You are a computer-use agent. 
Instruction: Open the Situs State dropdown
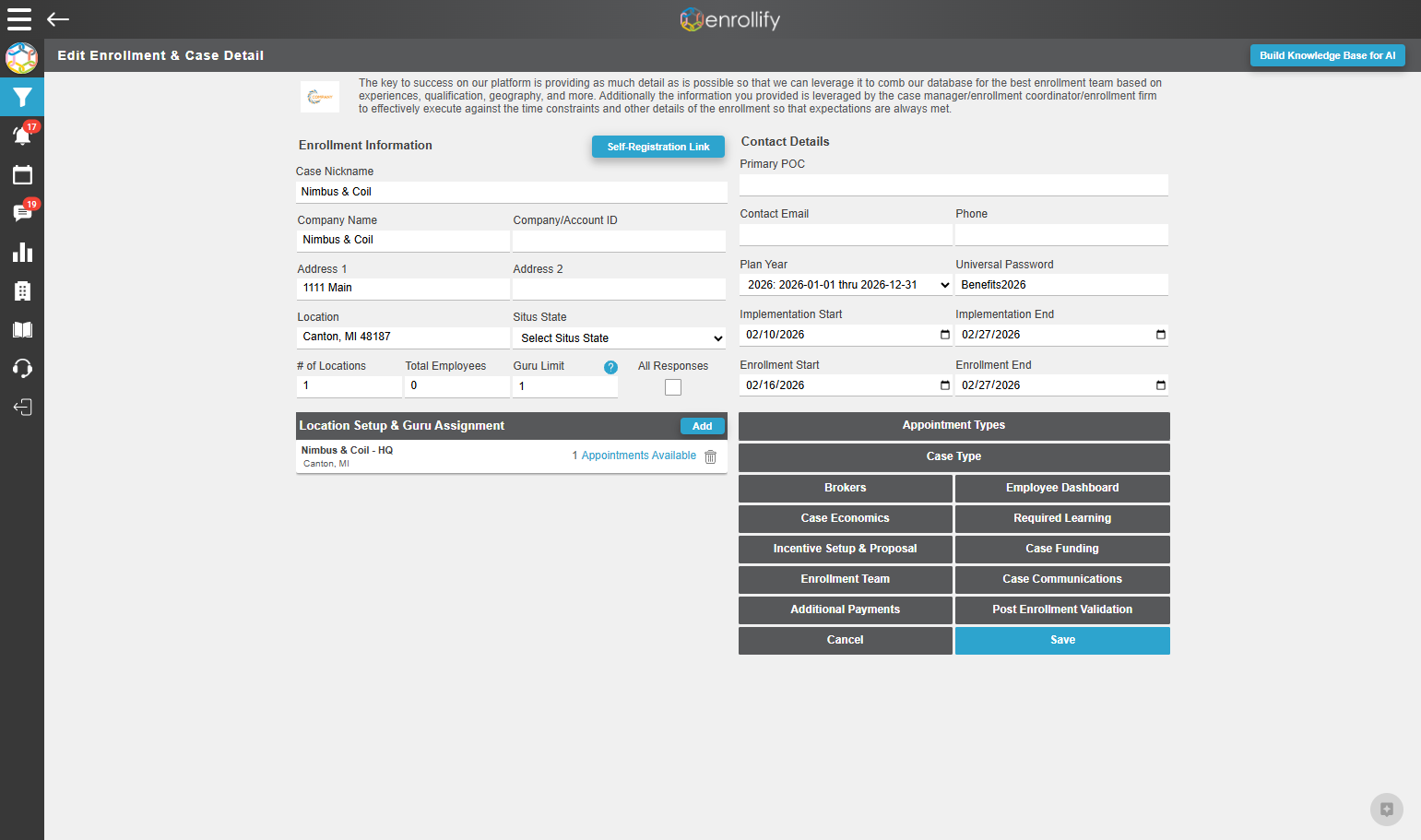coord(619,338)
